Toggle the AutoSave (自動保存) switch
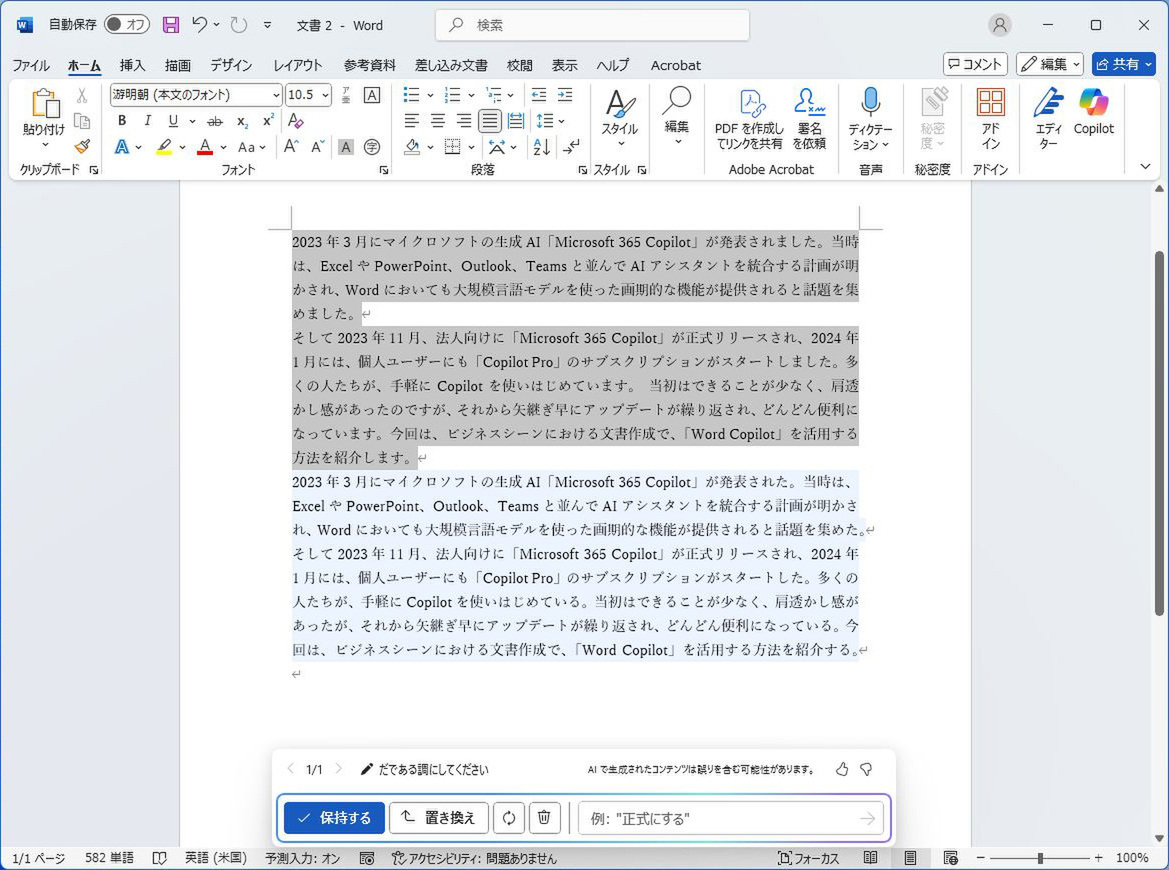The image size is (1169, 870). click(x=126, y=25)
